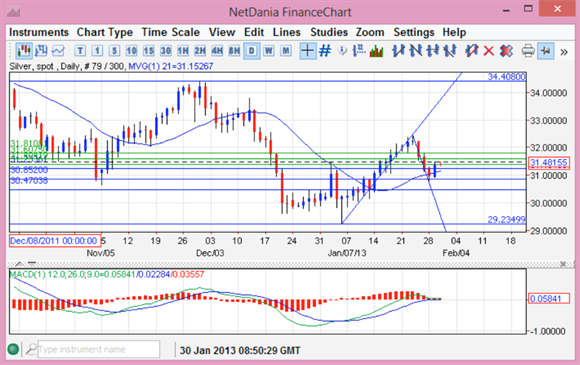Click the delete all lines icon

coord(506,51)
